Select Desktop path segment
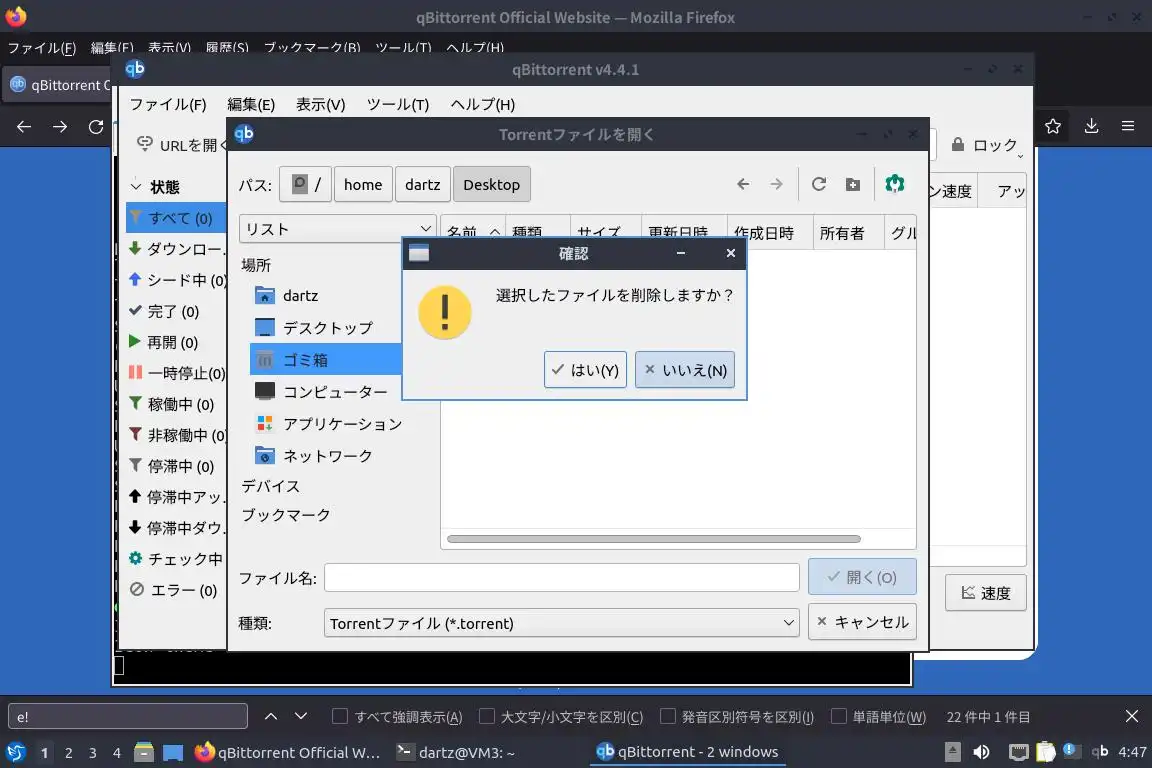This screenshot has height=768, width=1152. coord(492,184)
